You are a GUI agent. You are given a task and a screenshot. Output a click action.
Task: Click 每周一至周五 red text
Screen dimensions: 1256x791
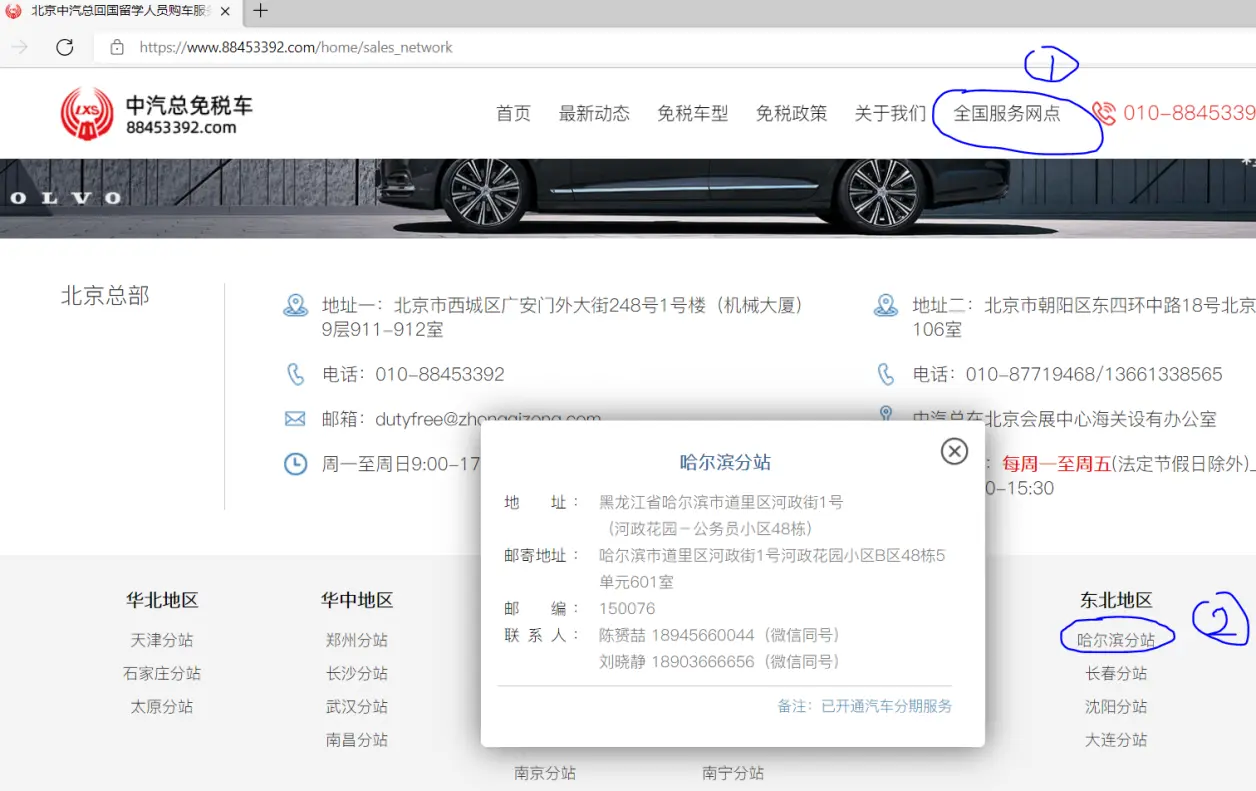point(1056,463)
